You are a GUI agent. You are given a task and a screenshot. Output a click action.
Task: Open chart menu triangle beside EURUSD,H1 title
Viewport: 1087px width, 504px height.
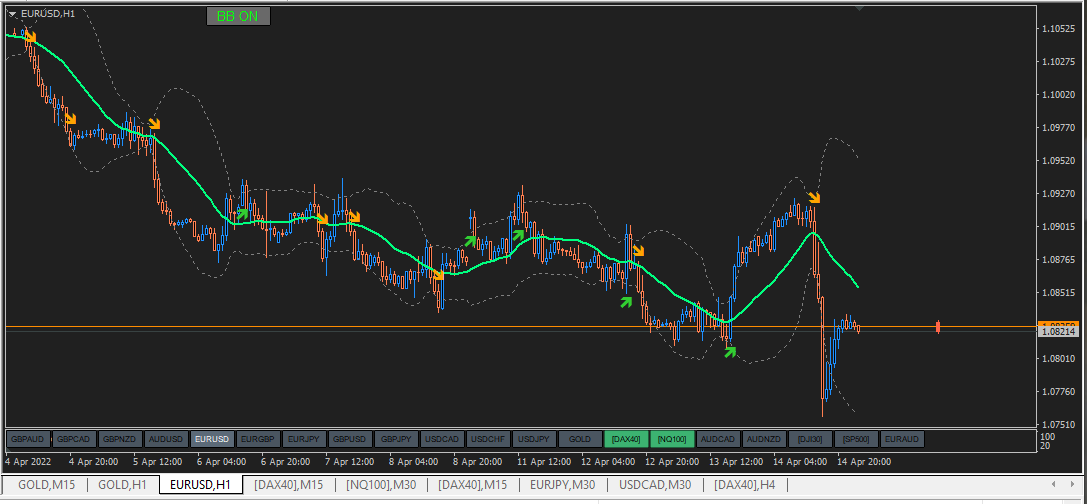pyautogui.click(x=12, y=14)
